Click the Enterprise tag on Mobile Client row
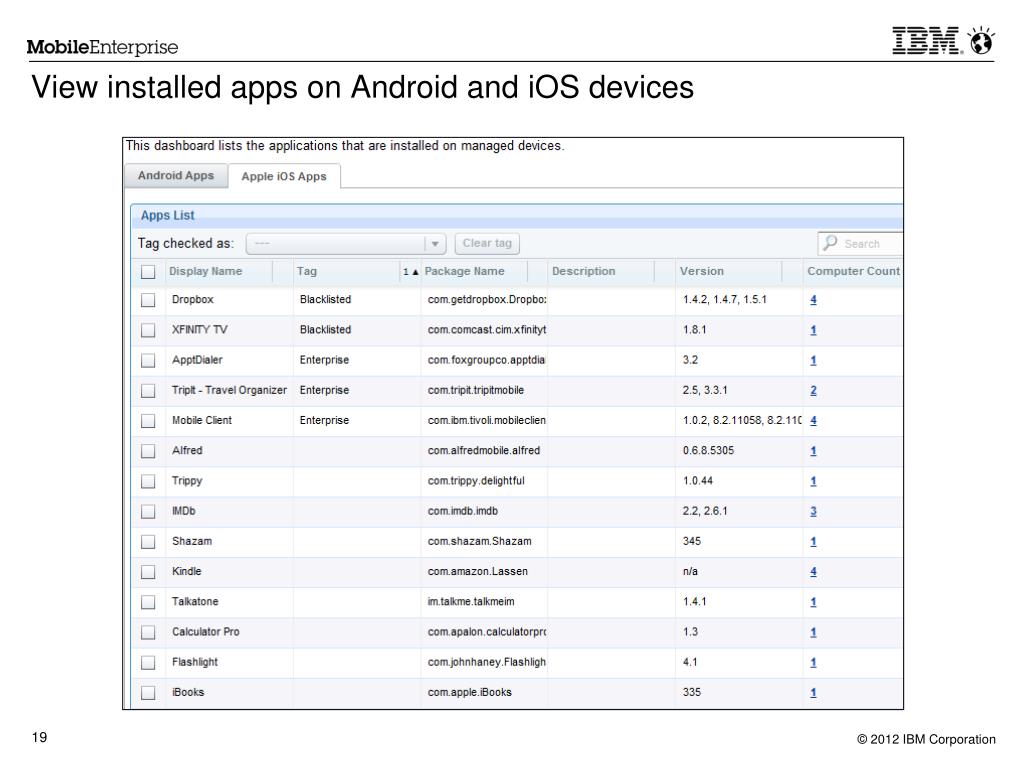This screenshot has width=1024, height=768. coord(324,421)
